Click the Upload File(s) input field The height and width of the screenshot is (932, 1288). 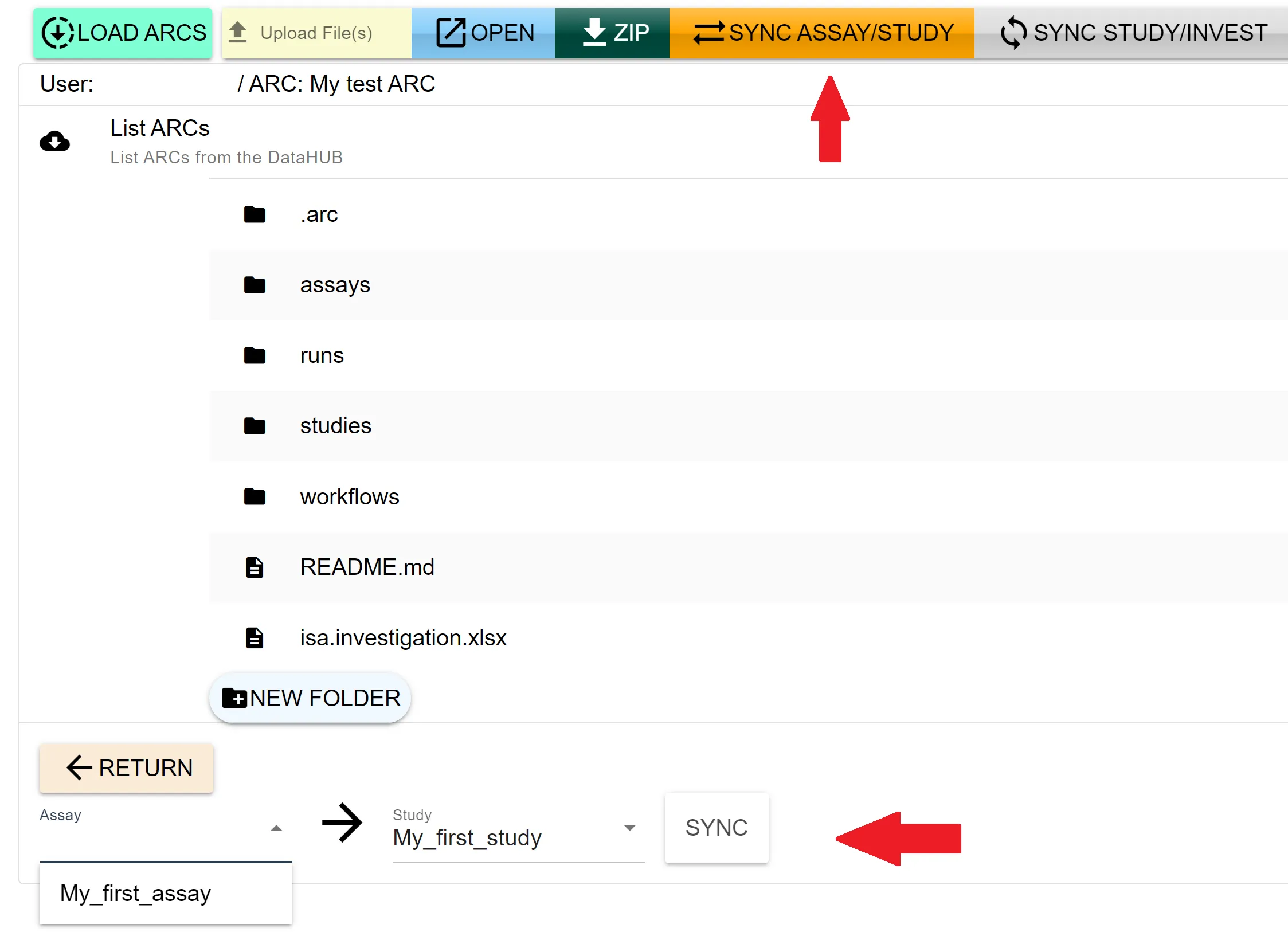[316, 33]
